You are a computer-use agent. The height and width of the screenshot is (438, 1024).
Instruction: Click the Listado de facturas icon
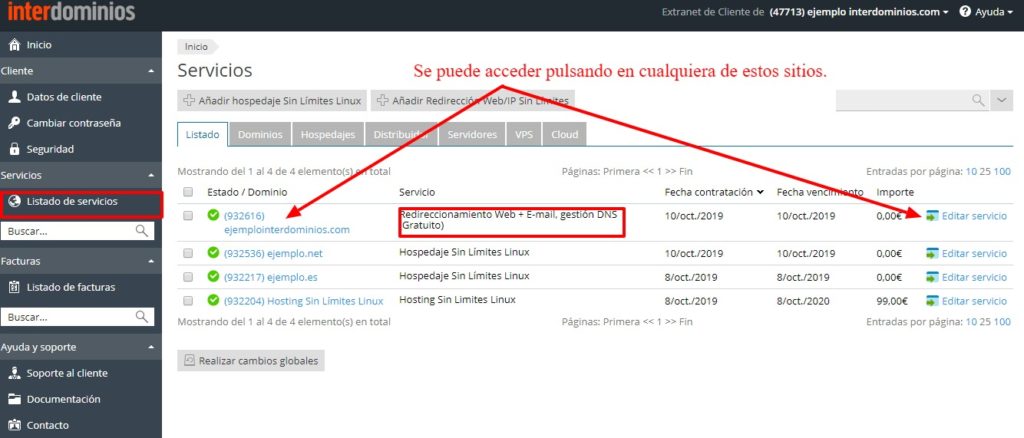click(x=14, y=287)
